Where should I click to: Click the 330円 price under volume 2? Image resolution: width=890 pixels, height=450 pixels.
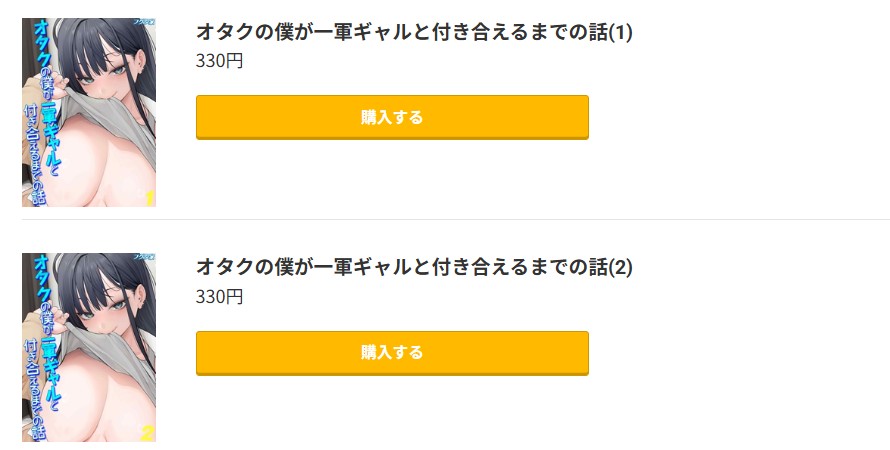(219, 297)
